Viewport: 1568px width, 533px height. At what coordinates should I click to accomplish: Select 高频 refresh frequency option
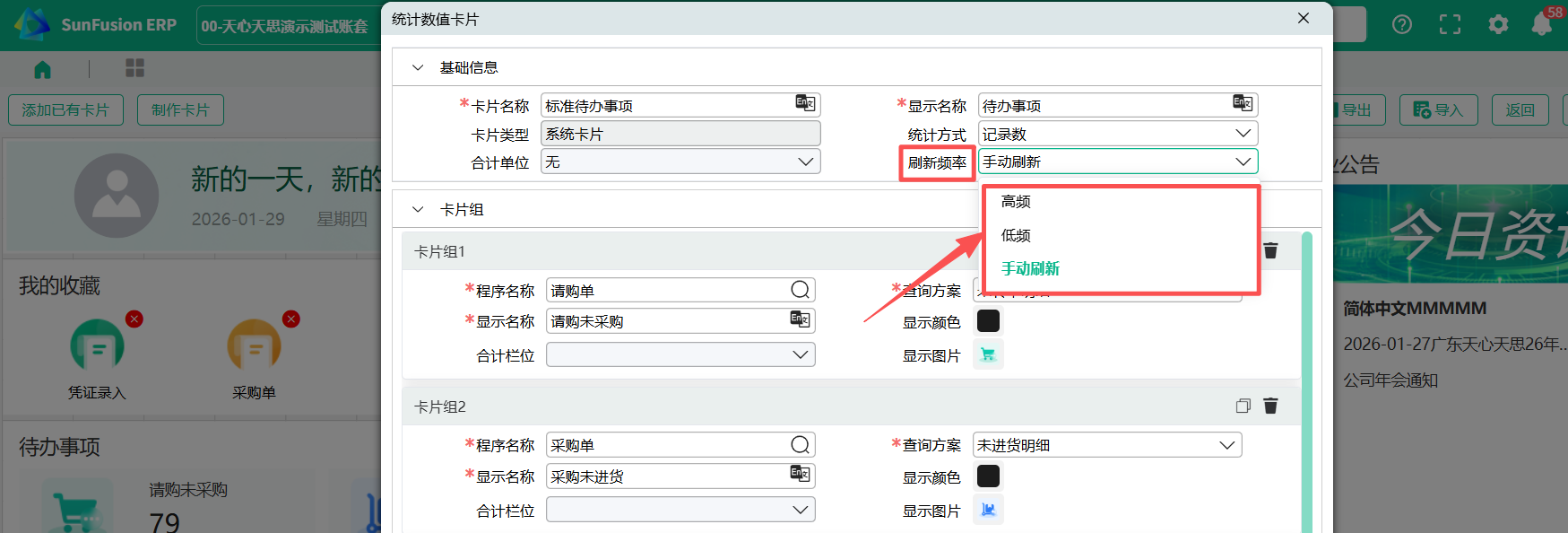click(1016, 202)
